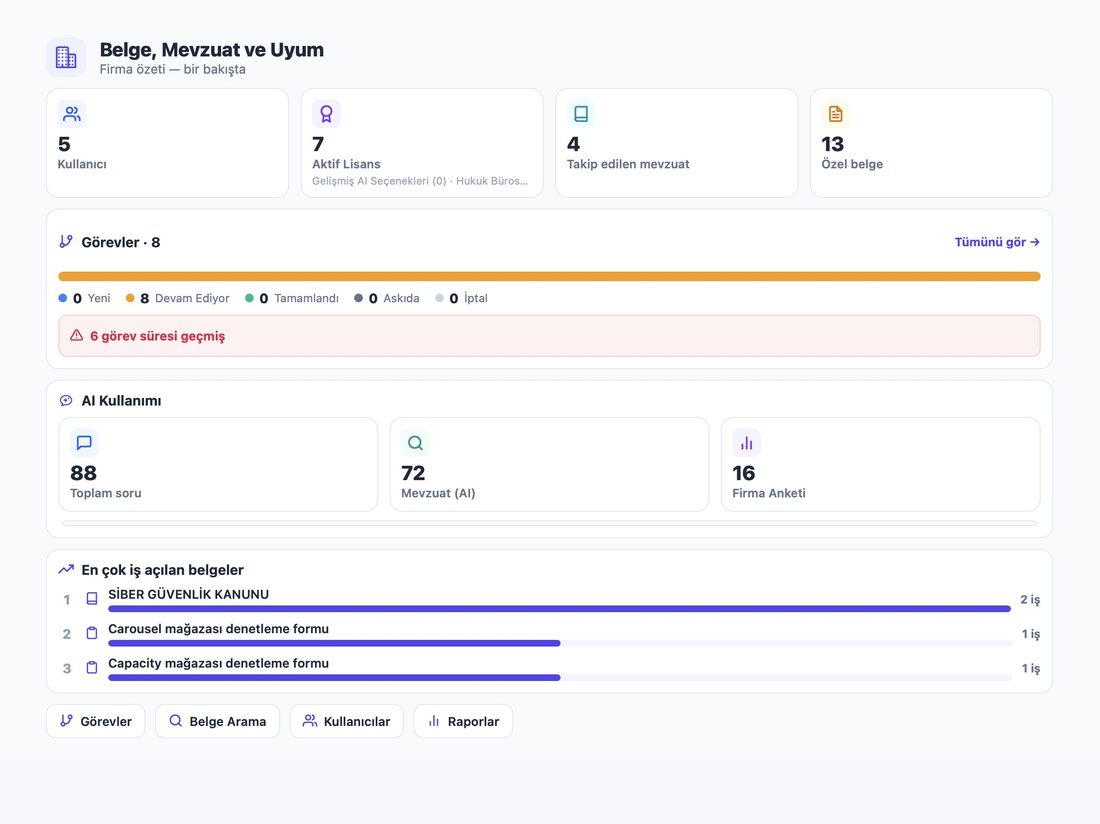Select the 13 Özel belge summary card
Image resolution: width=1100 pixels, height=824 pixels.
coord(932,143)
